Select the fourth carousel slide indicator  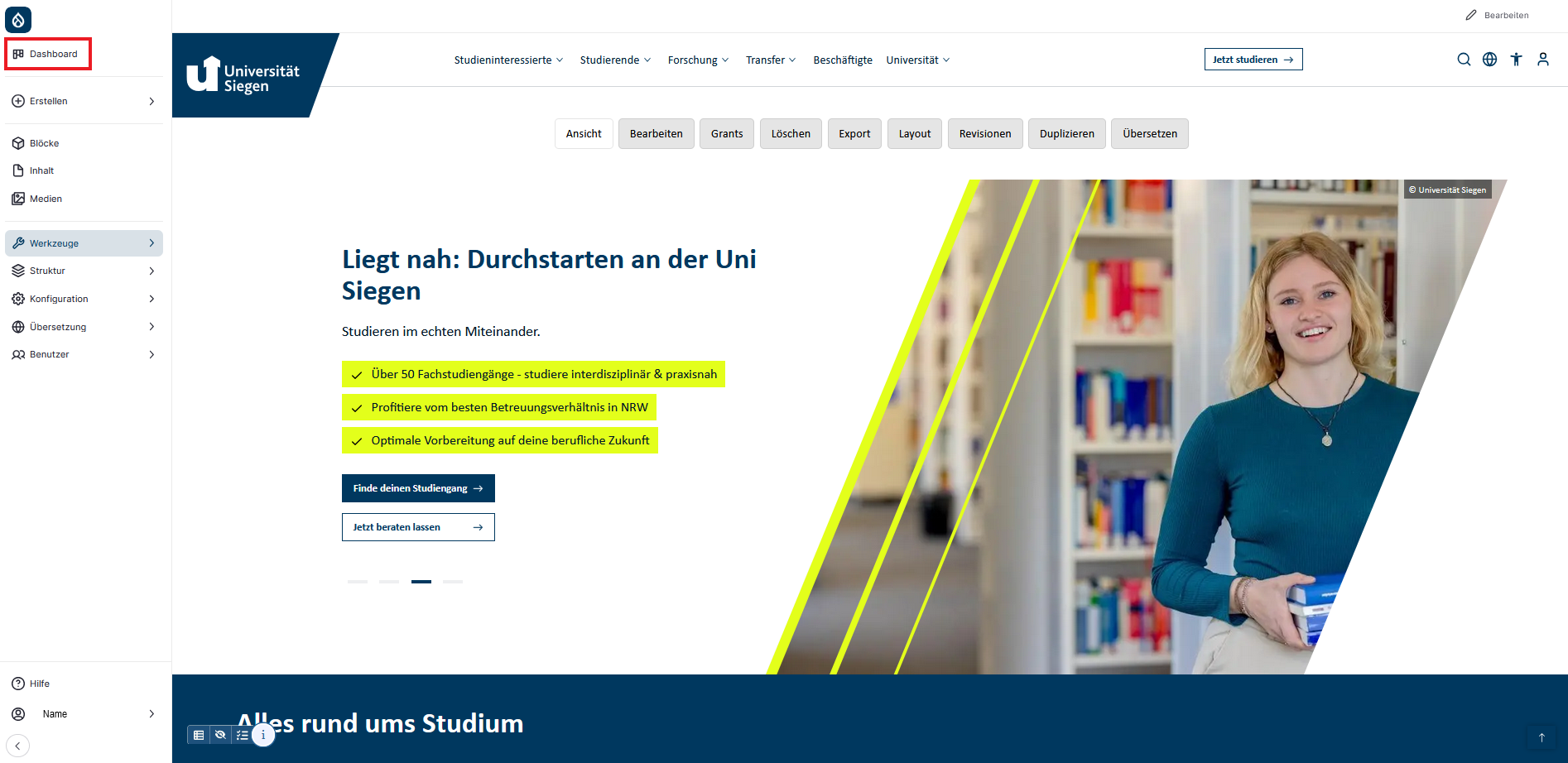point(453,582)
